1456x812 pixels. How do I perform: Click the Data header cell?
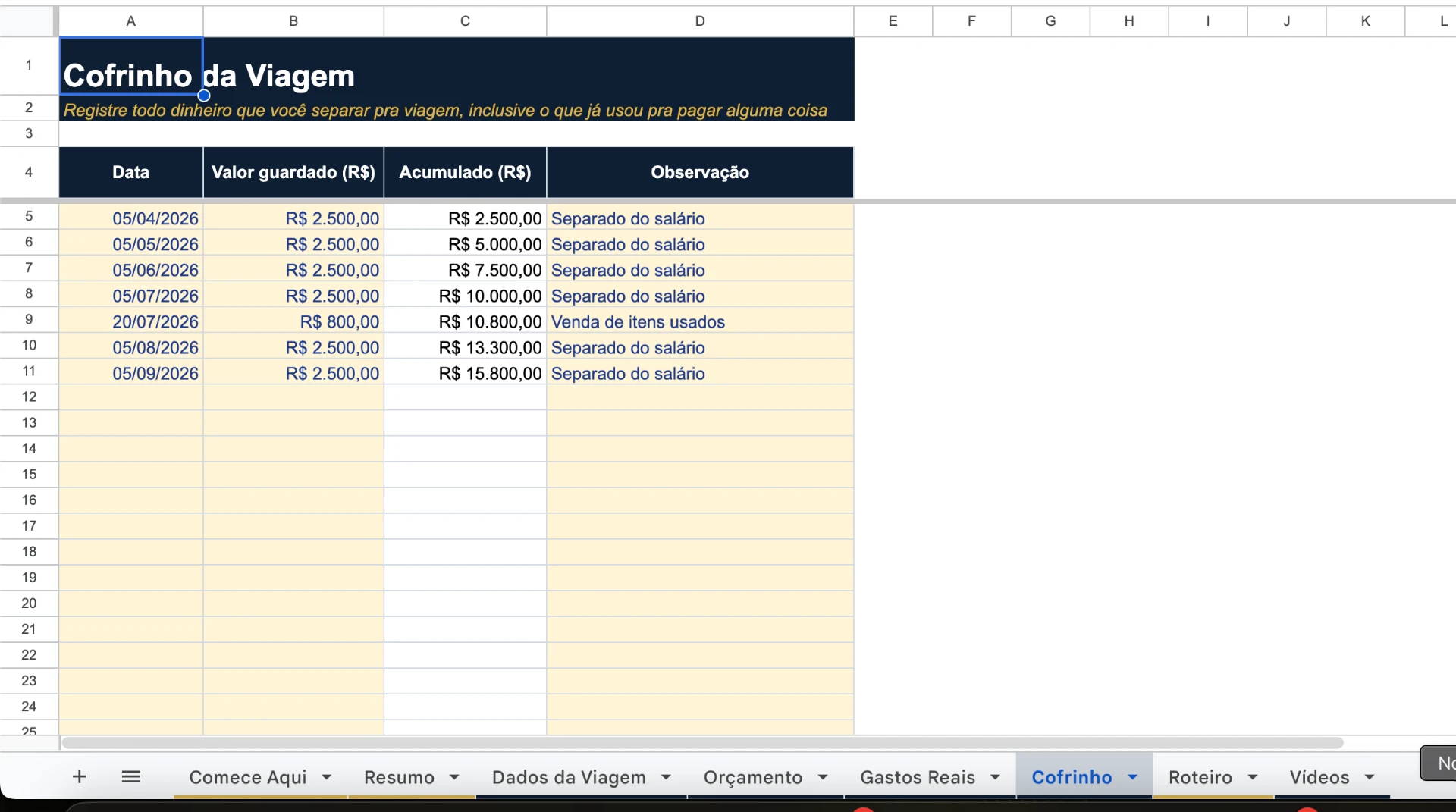130,172
